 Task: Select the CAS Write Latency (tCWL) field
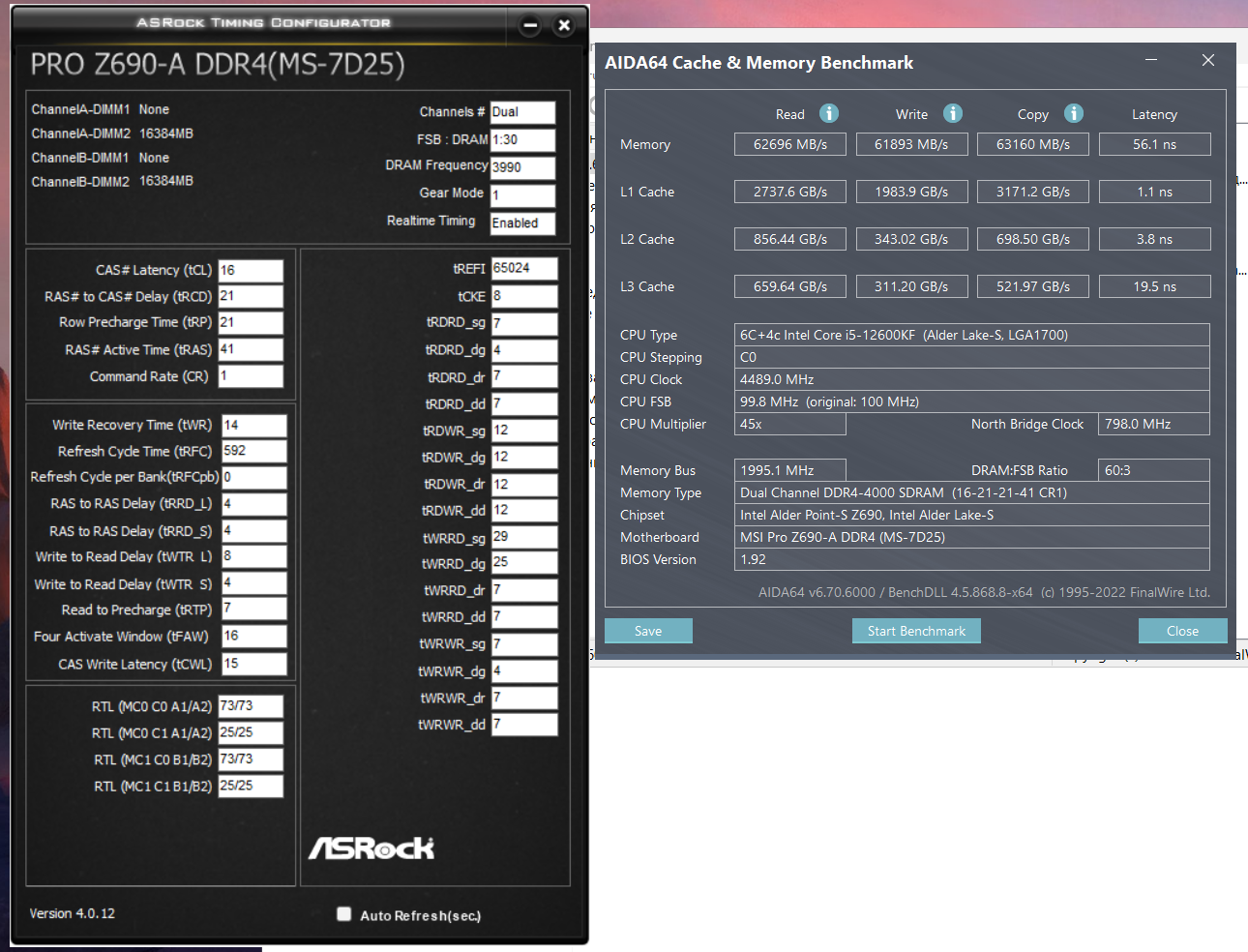[x=254, y=664]
